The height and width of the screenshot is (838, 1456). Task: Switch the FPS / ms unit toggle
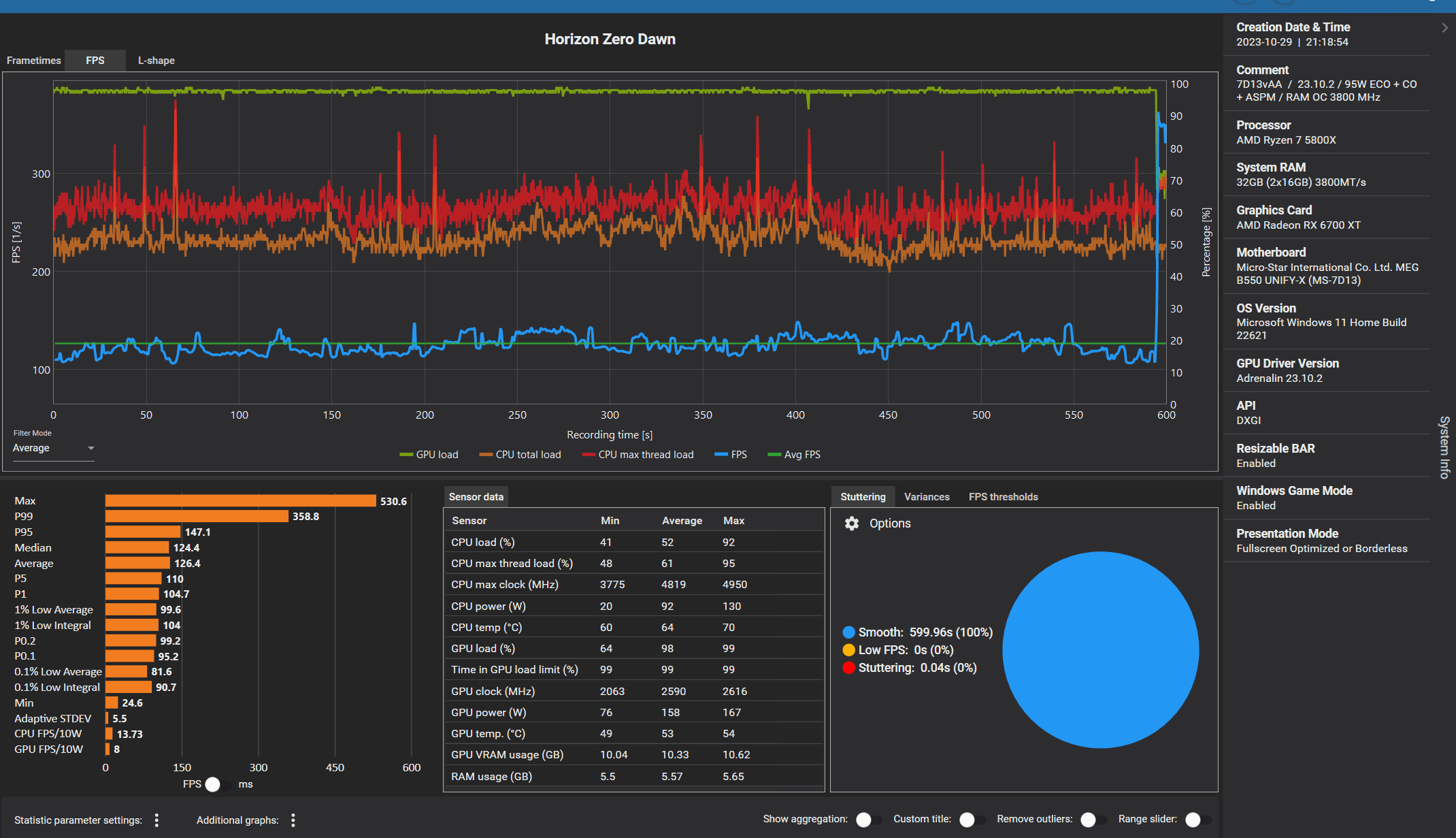(218, 784)
